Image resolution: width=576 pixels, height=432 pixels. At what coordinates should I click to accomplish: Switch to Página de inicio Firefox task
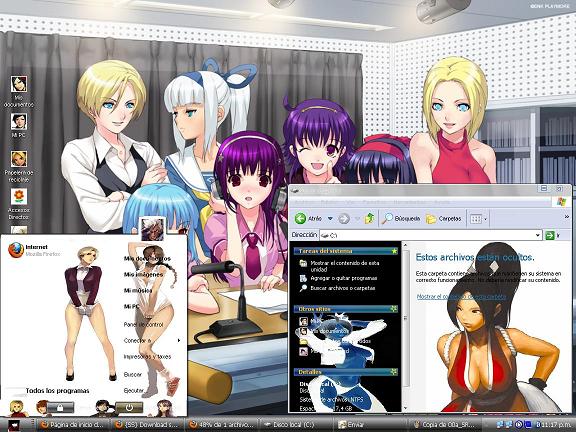73,424
